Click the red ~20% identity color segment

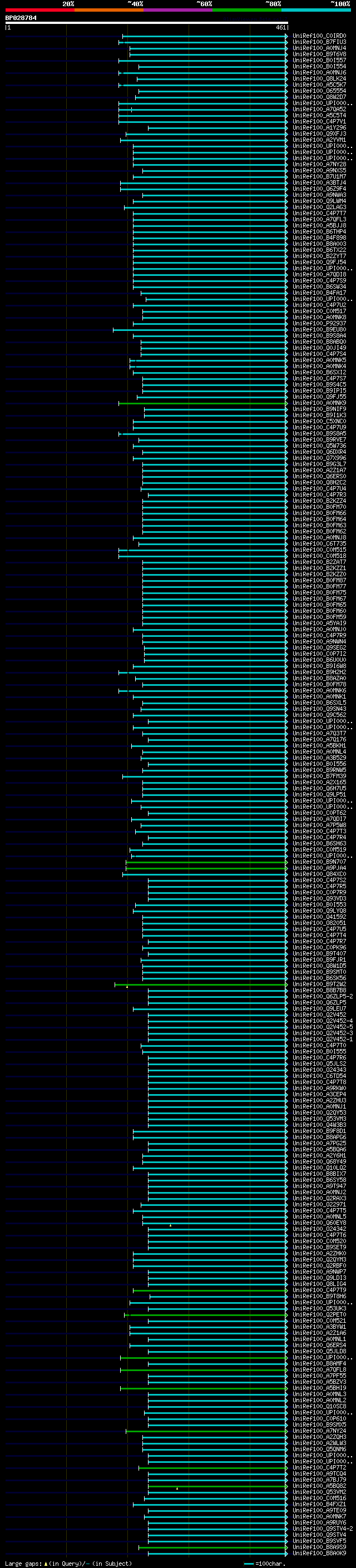coord(39,11)
